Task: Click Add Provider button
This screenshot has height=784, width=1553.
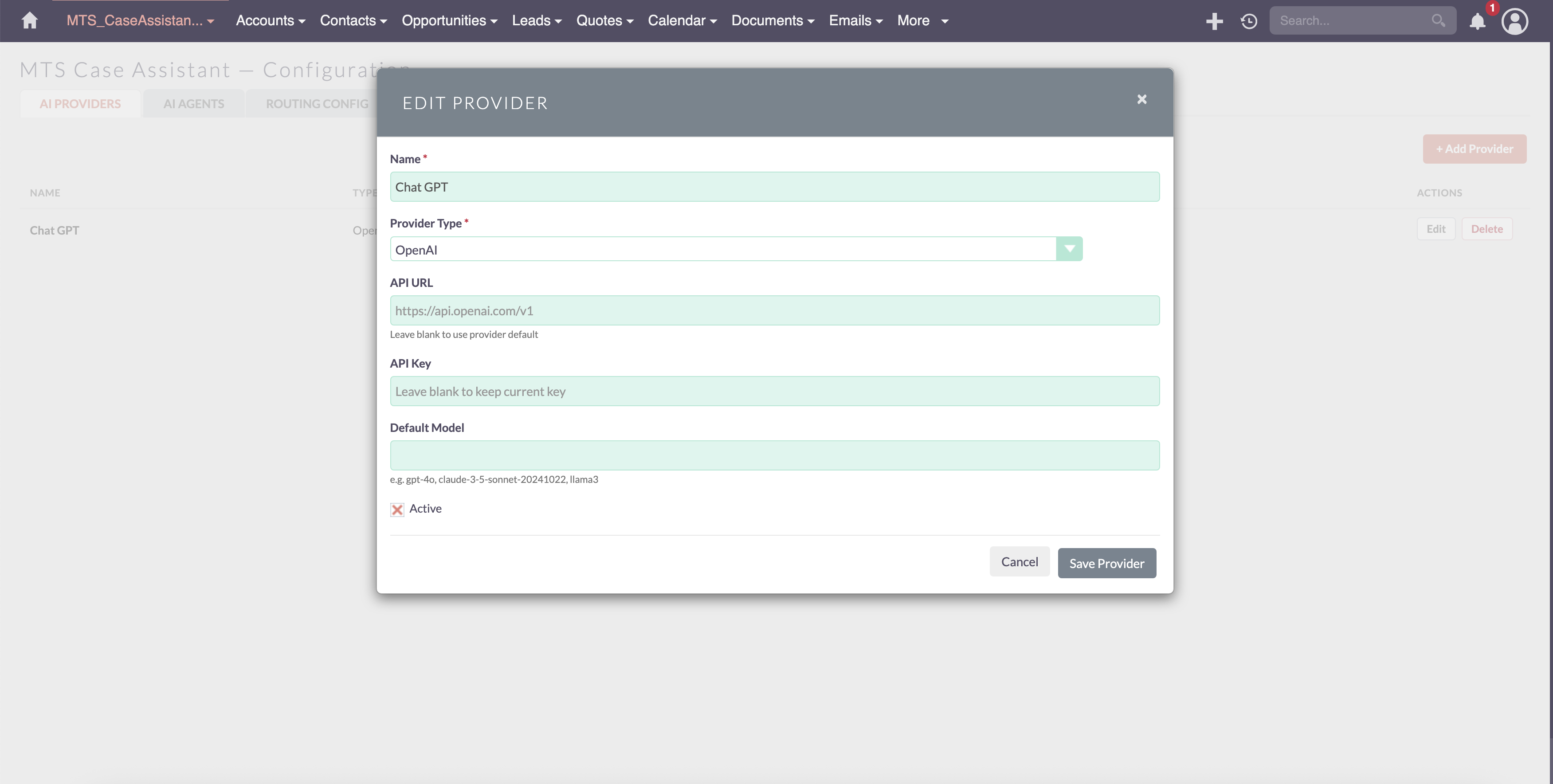Action: [1475, 148]
